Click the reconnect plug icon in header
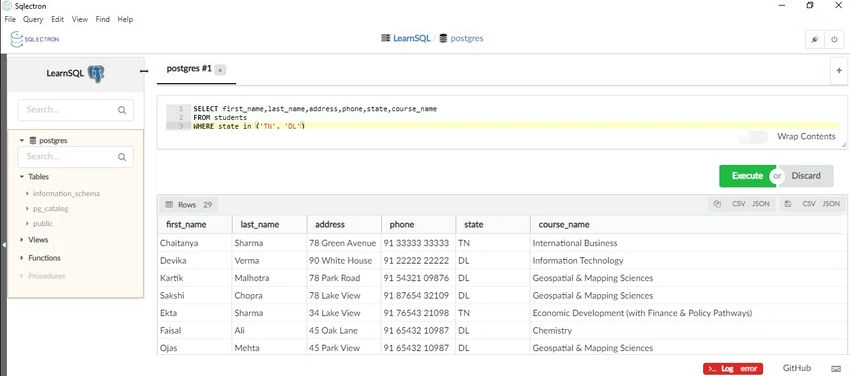 click(x=815, y=40)
